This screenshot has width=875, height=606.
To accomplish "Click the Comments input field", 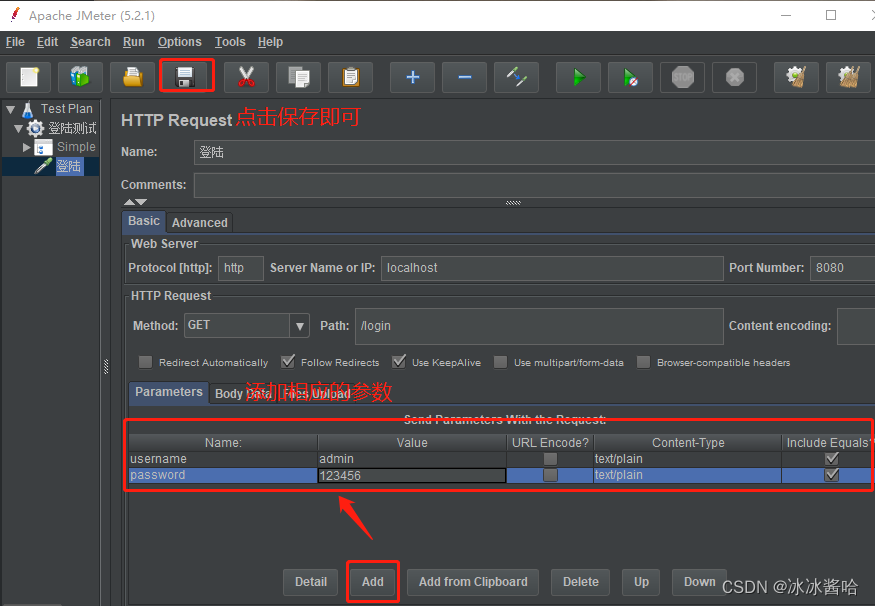I will [534, 185].
